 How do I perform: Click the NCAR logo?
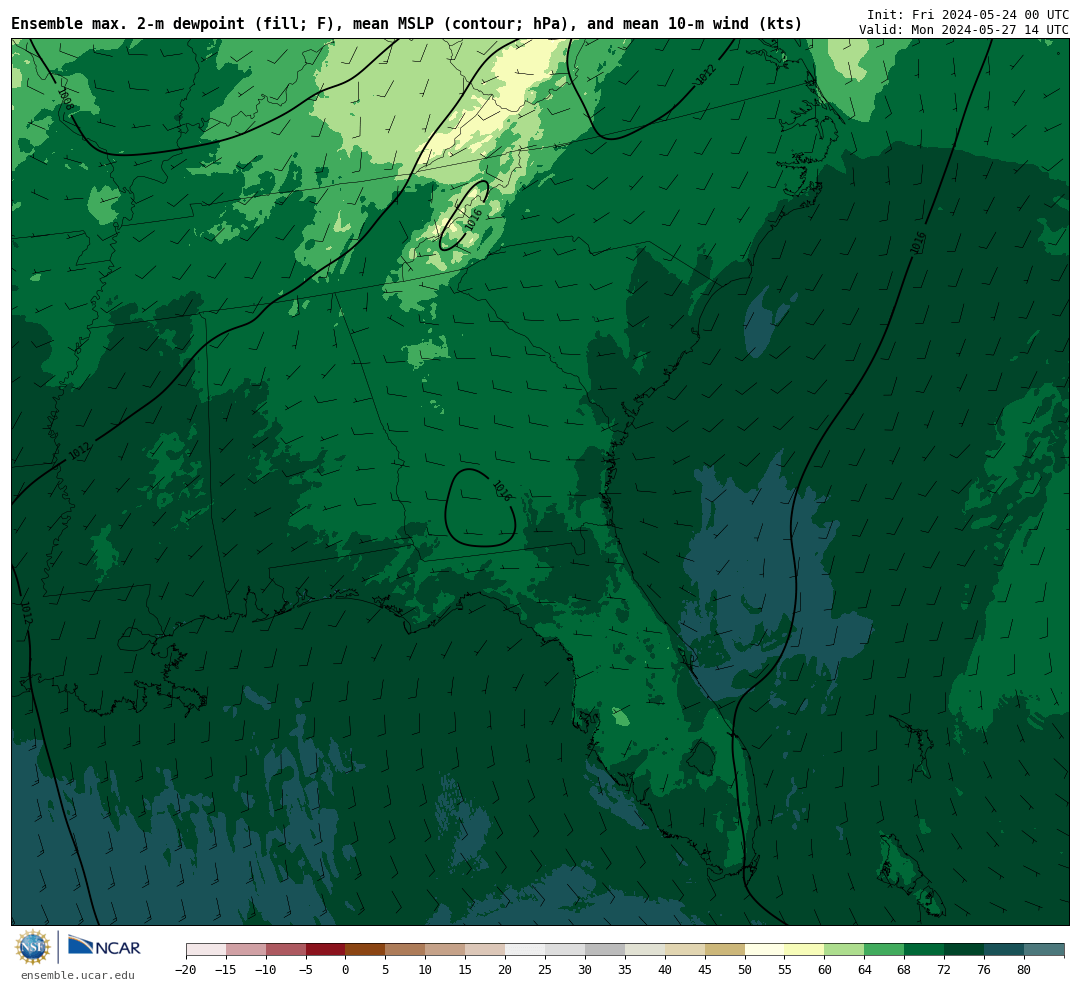point(104,947)
